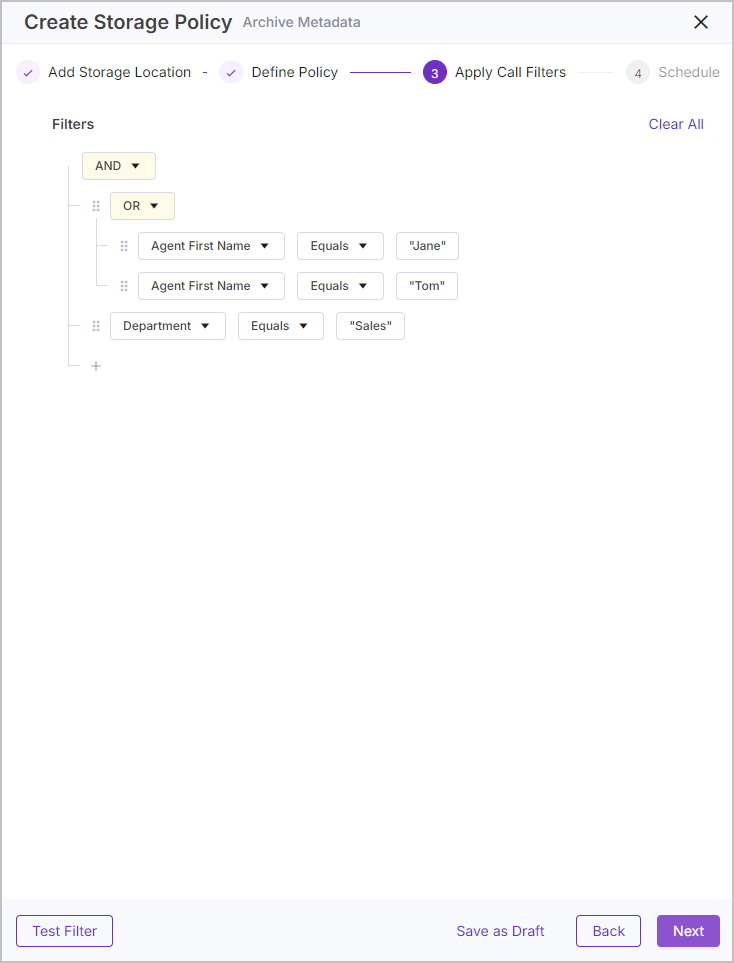Edit the "Sales" value field

(x=370, y=326)
